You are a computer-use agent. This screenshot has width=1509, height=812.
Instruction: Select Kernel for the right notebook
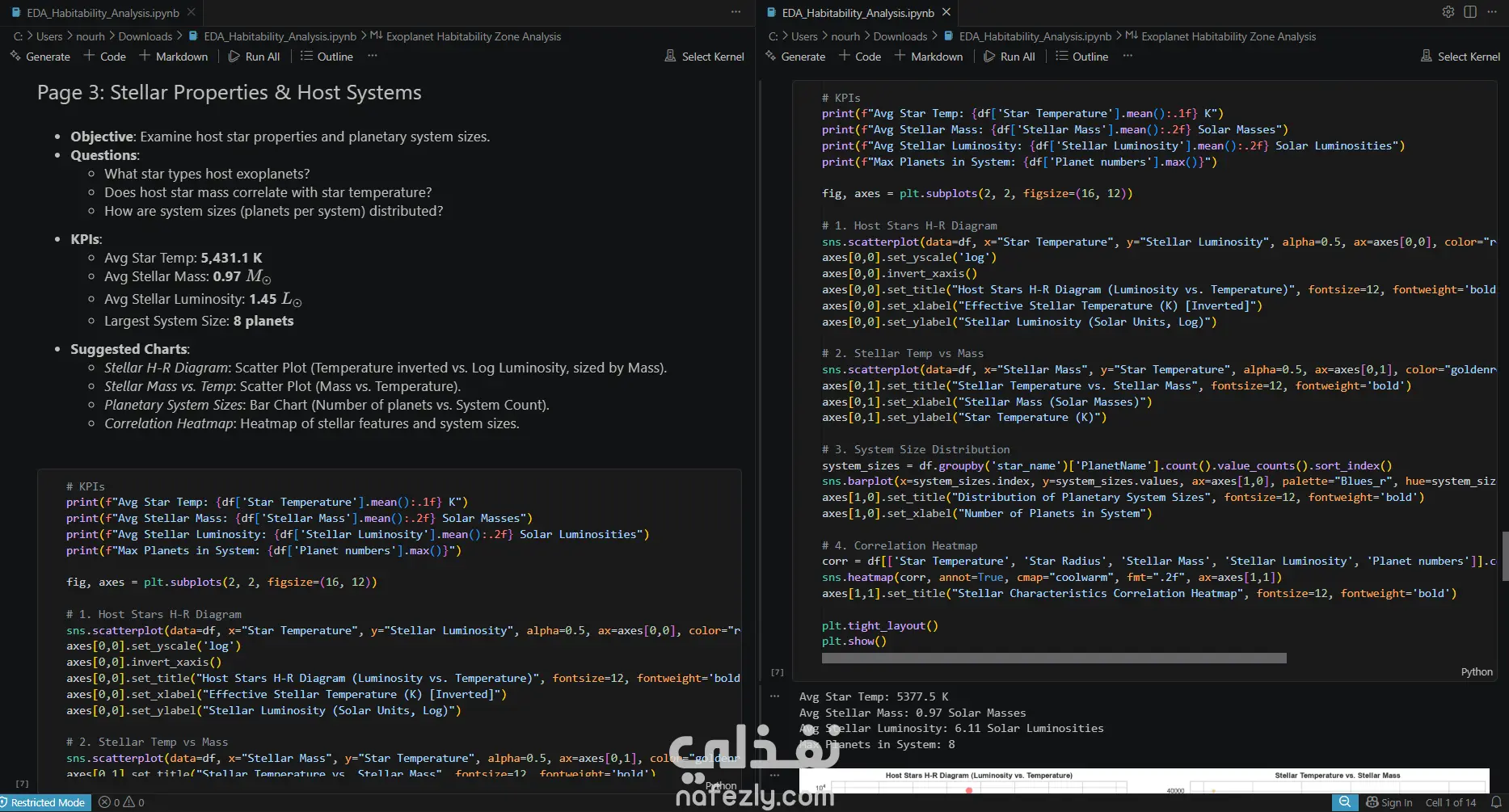(x=1460, y=57)
